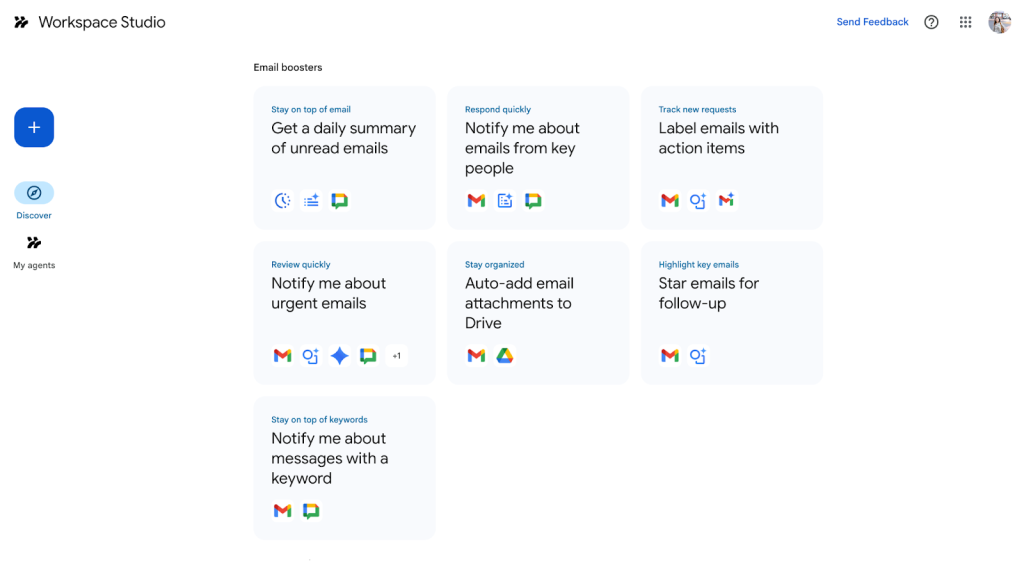Click Google Drive icon in Auto-add attachments card

(x=505, y=356)
